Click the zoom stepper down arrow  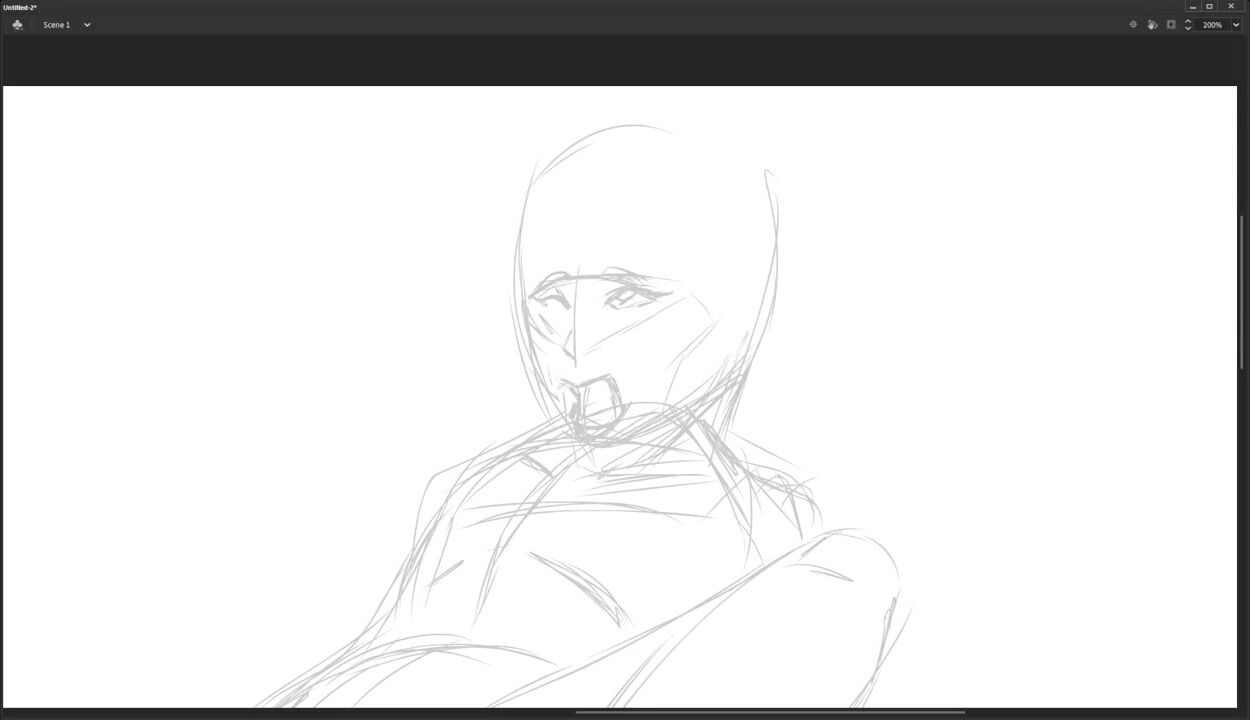[1188, 29]
